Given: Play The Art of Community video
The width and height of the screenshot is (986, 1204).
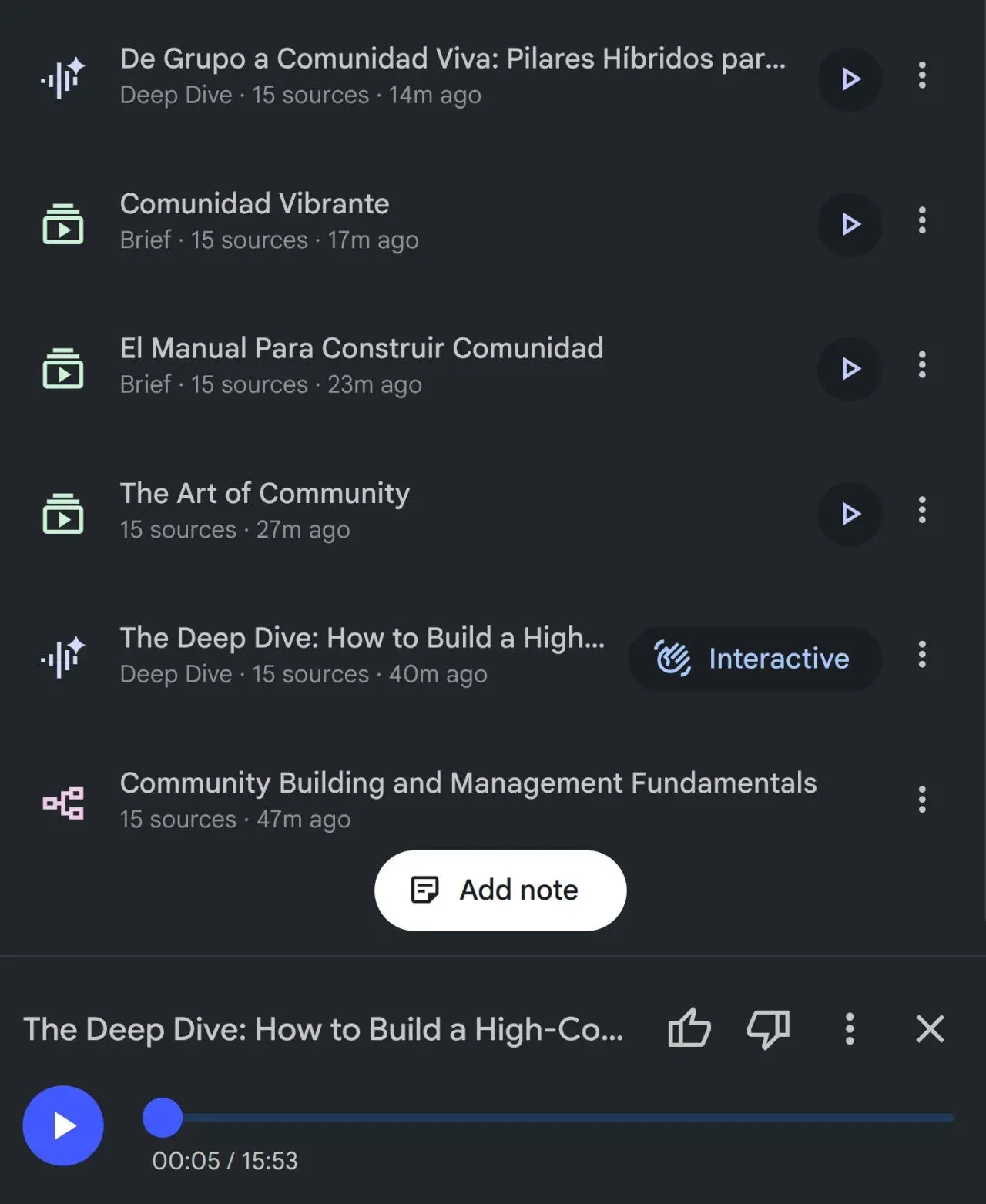Looking at the screenshot, I should pos(850,514).
